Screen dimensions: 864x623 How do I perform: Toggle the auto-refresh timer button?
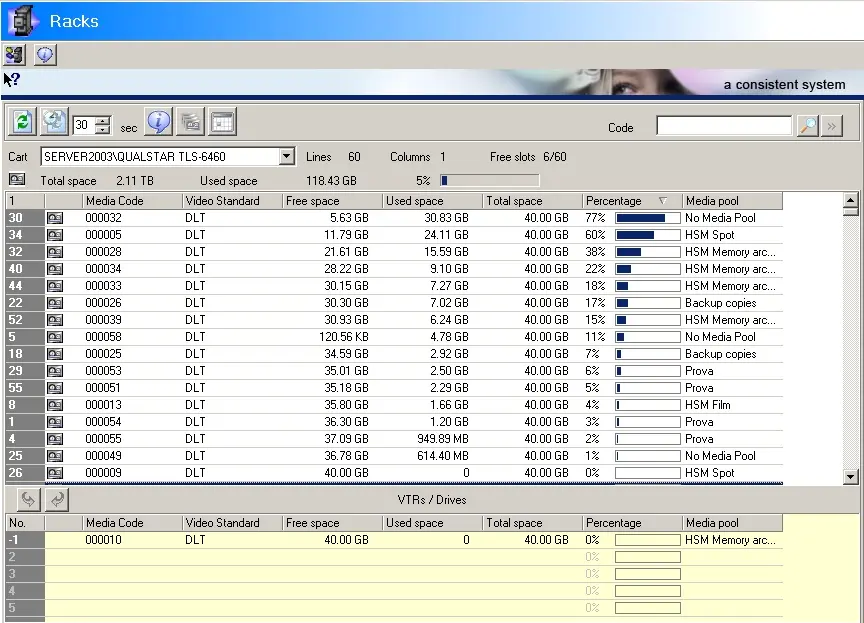55,122
